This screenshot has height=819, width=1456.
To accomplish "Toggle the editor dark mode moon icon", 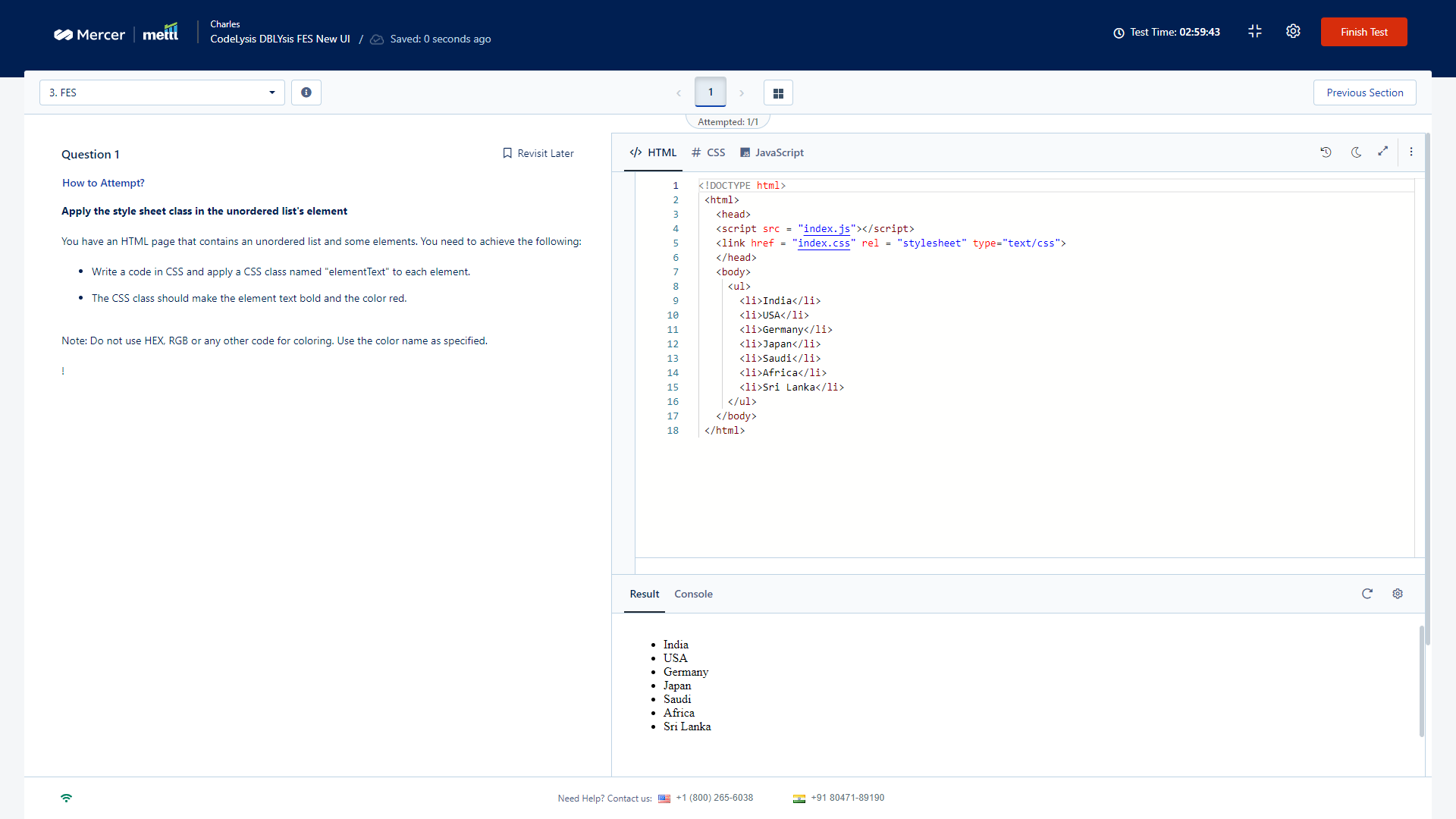I will coord(1356,152).
